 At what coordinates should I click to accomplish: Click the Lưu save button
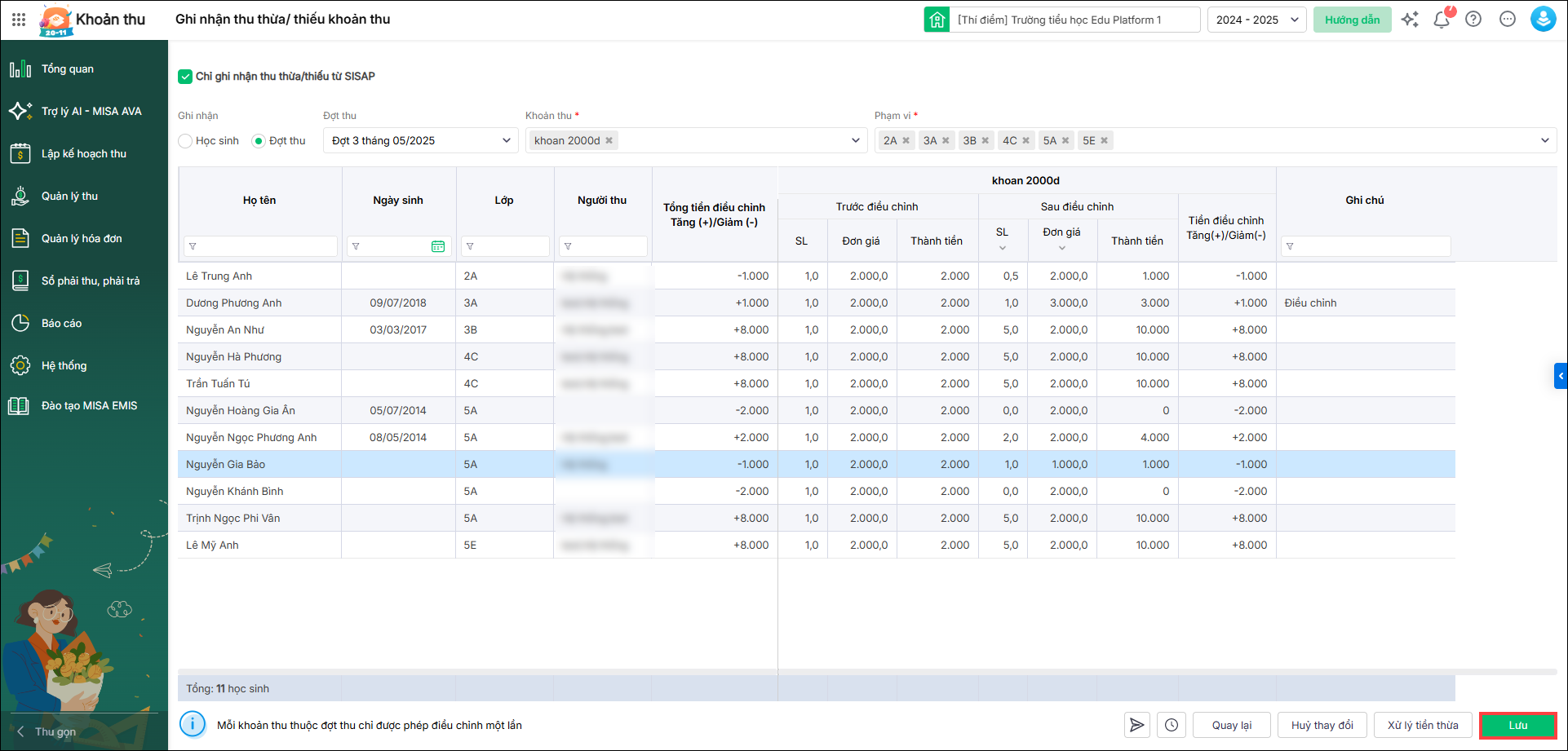tap(1517, 725)
